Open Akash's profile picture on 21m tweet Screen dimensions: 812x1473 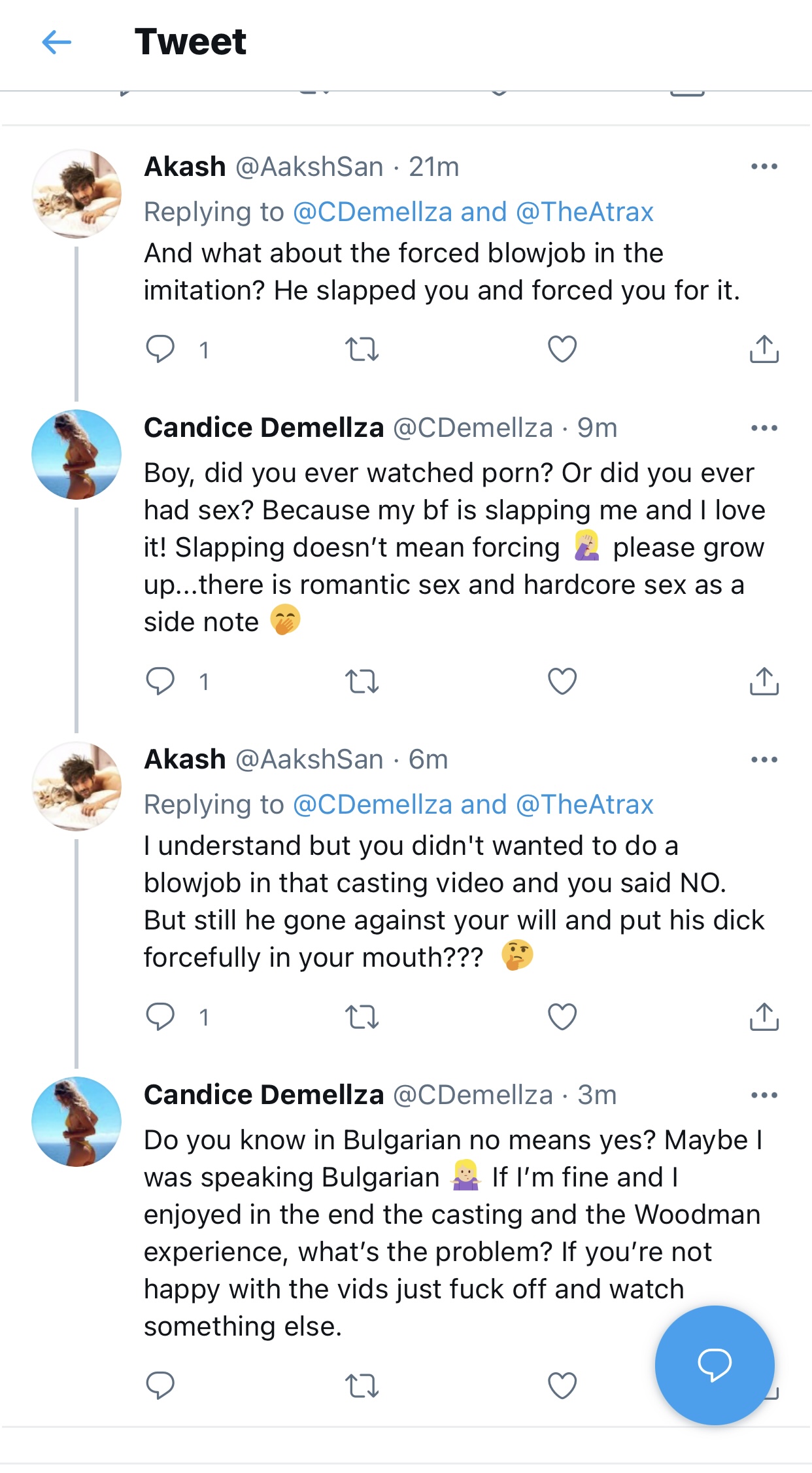click(x=76, y=194)
